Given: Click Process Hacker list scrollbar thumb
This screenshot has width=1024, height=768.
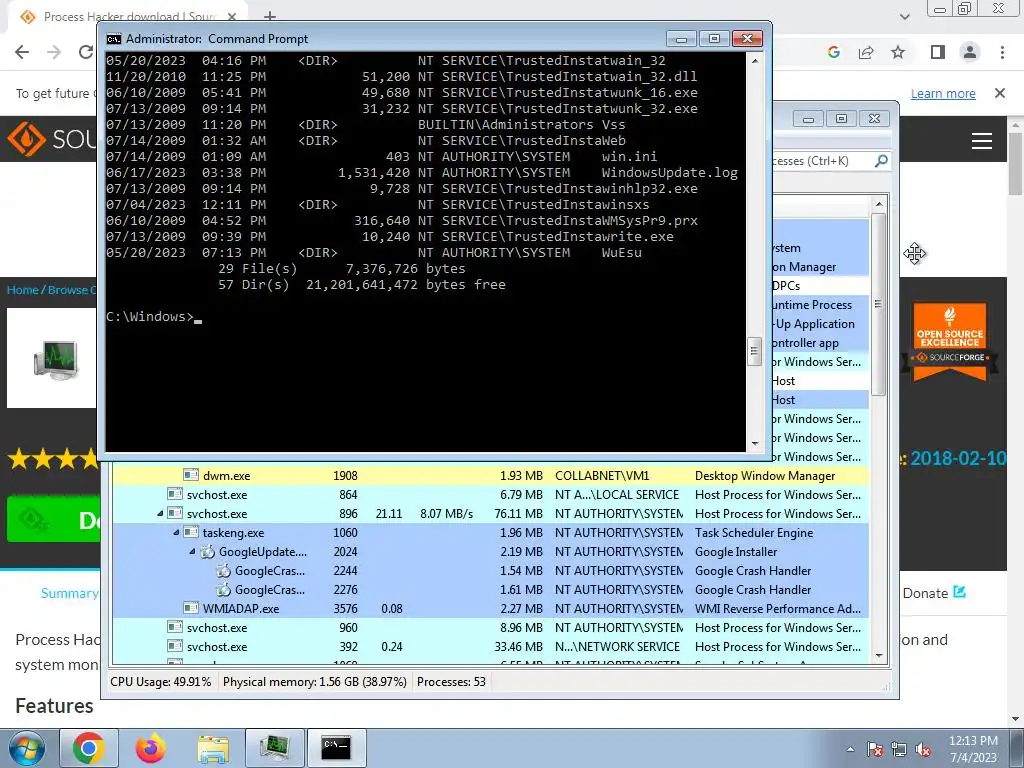Looking at the screenshot, I should coord(878,304).
